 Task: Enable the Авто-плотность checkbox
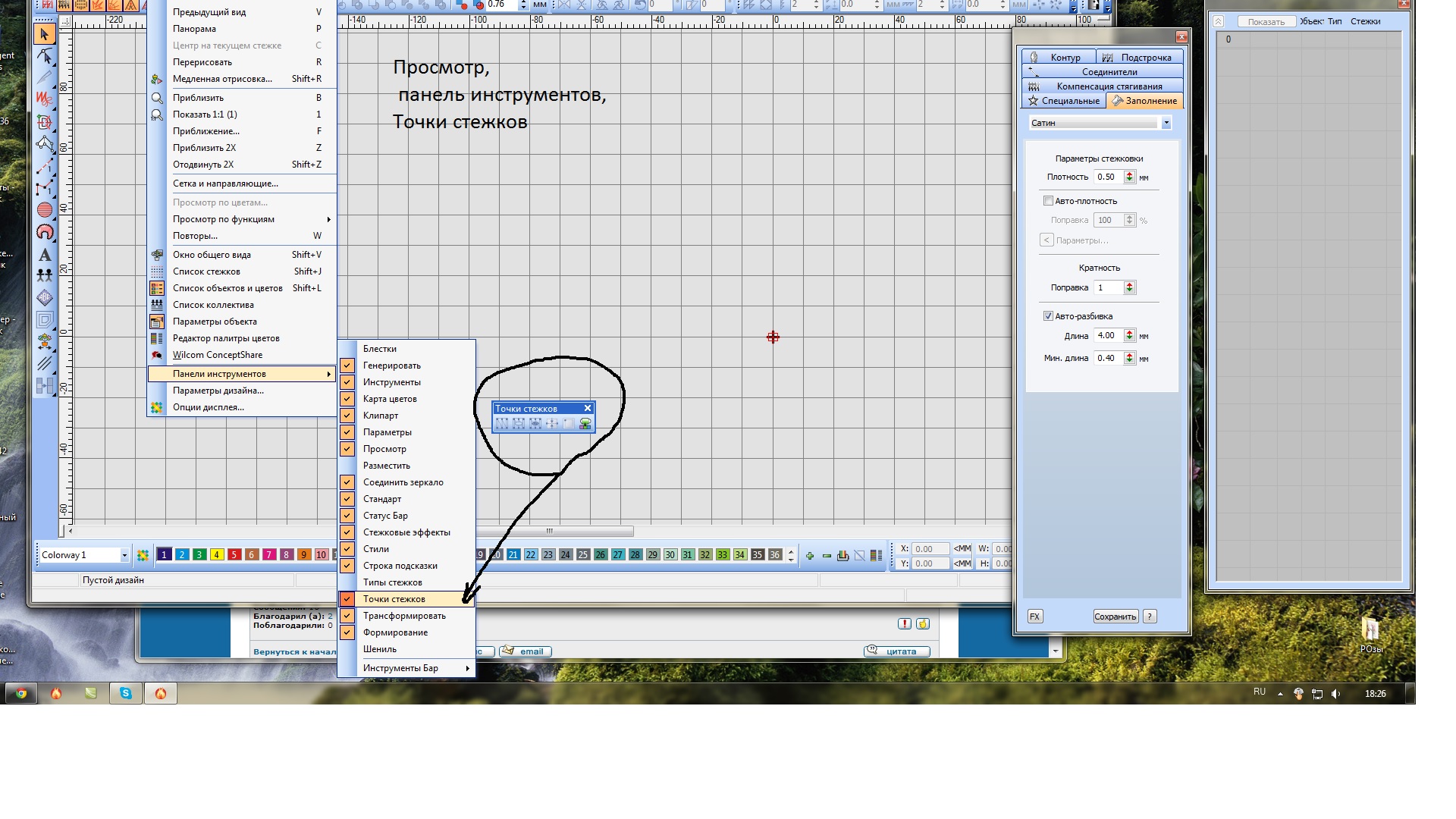1048,201
